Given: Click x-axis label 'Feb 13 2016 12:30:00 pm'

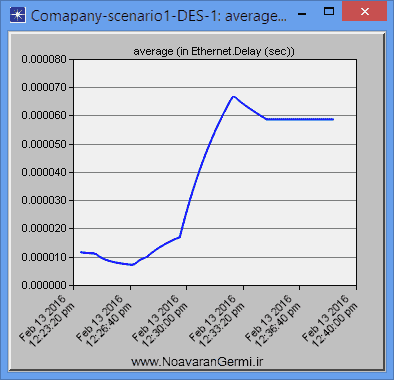Looking at the screenshot, I should coord(160,320).
